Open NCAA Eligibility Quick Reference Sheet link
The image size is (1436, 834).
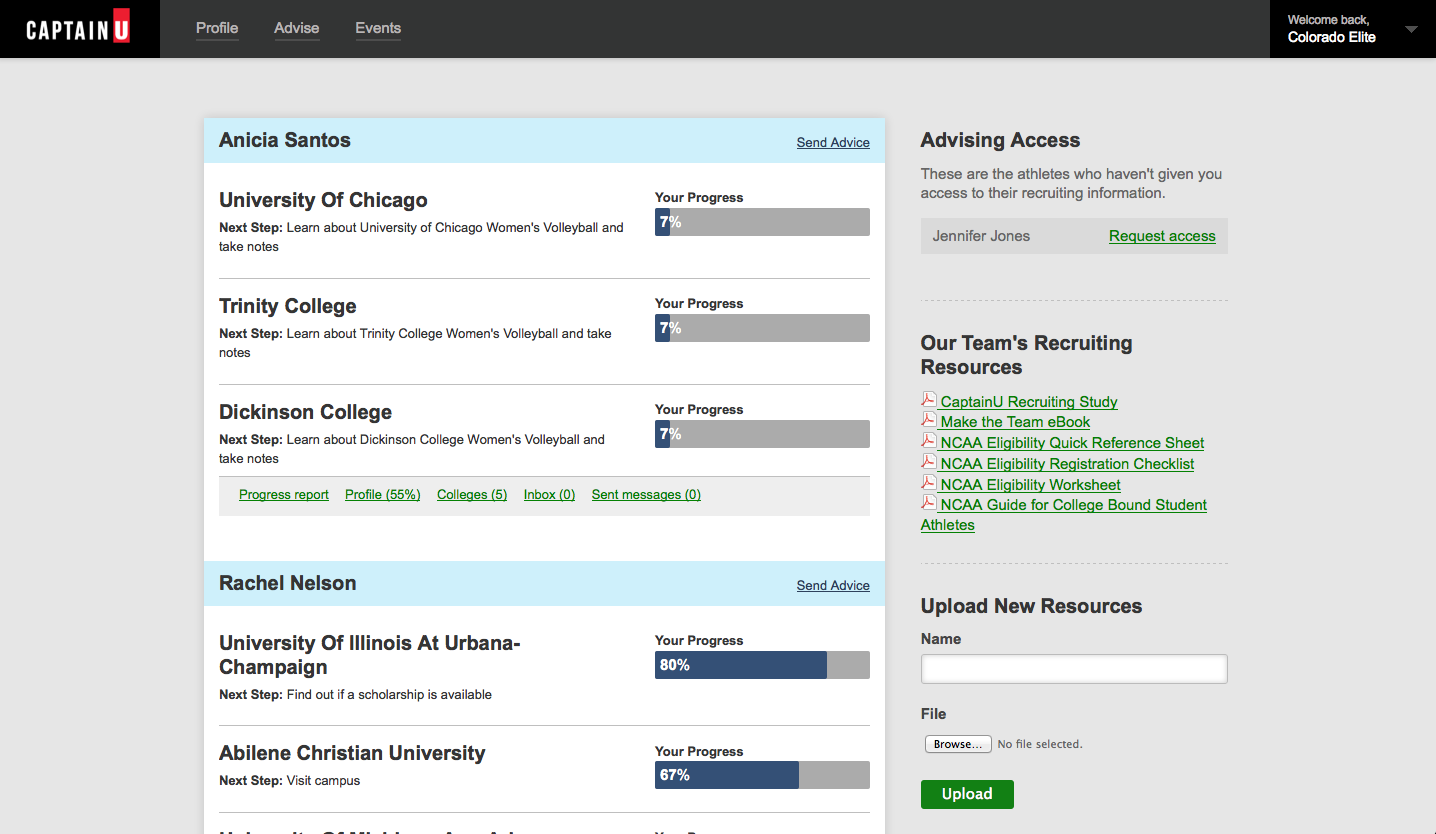click(x=1072, y=443)
